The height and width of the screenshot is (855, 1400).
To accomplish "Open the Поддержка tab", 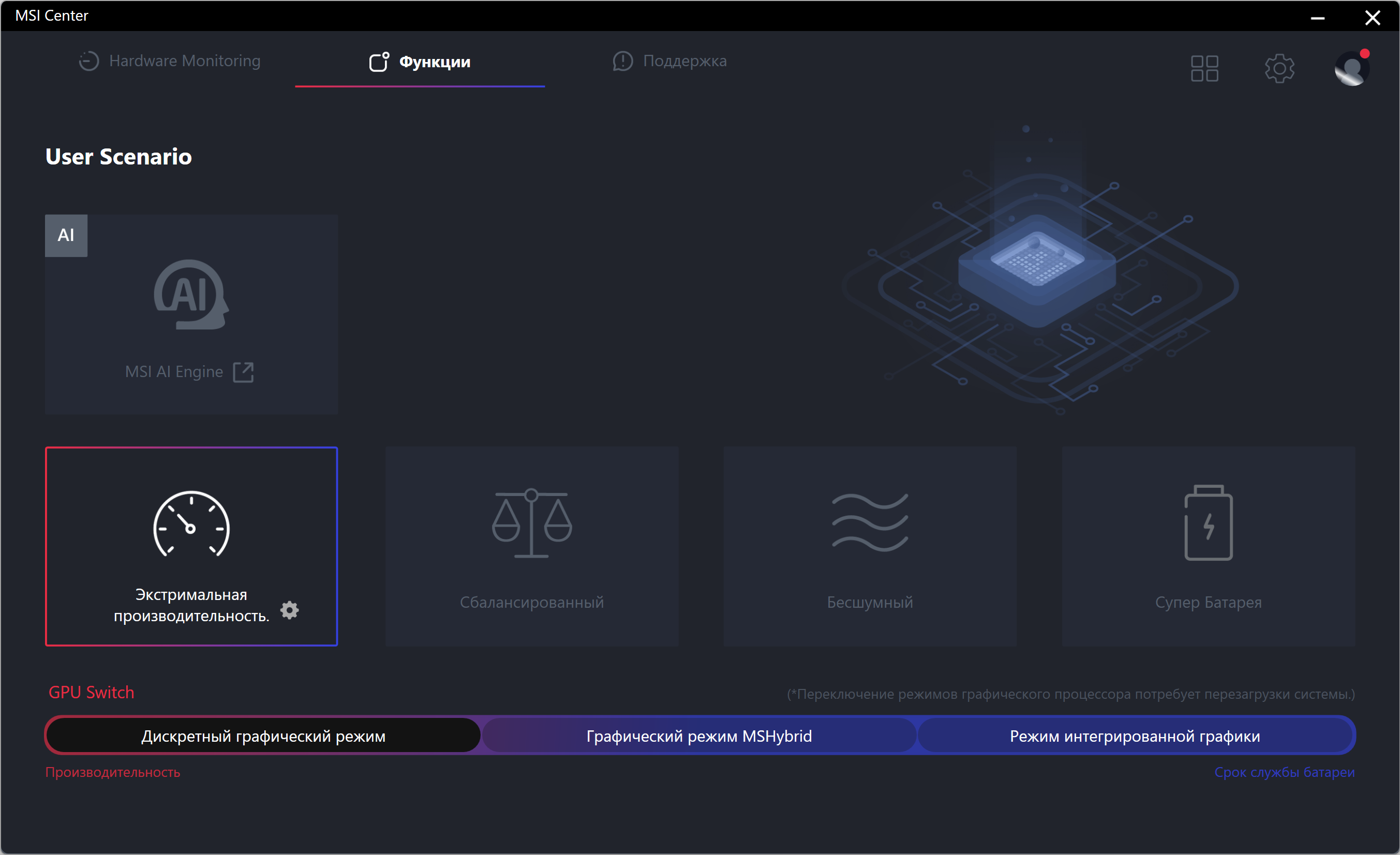I will [670, 61].
